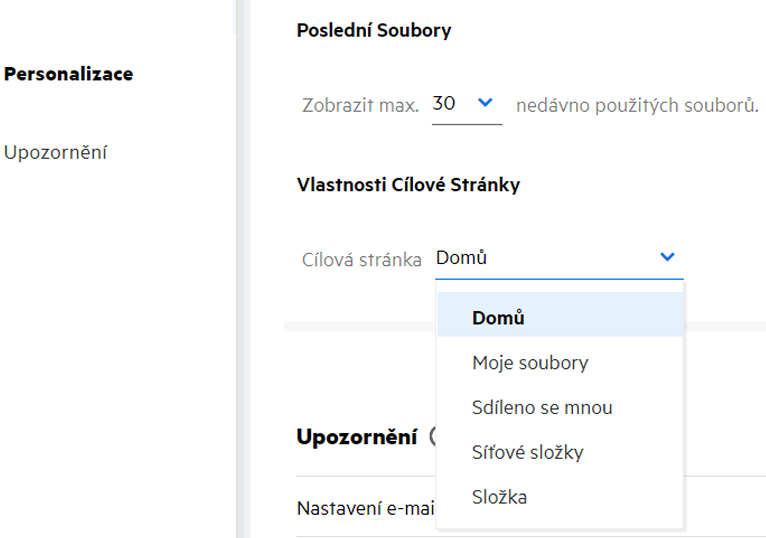Click the partly hidden icon beside Upozornění heading
766x538 pixels.
click(x=432, y=436)
